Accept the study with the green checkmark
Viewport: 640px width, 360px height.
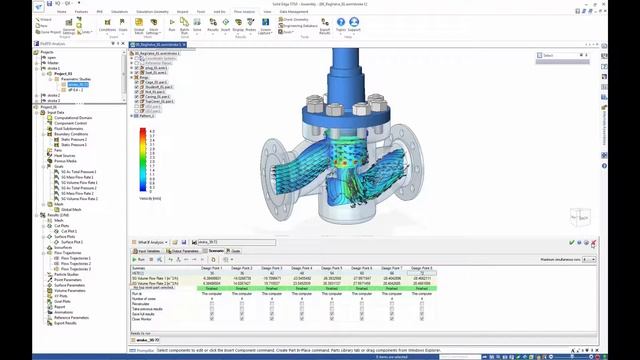coord(571,242)
